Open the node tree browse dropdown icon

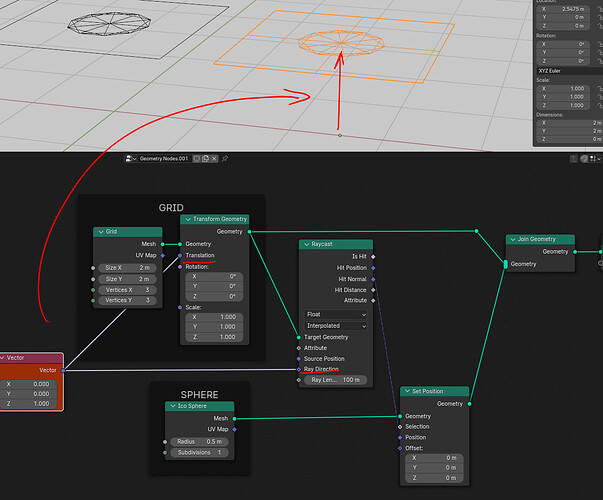131,158
